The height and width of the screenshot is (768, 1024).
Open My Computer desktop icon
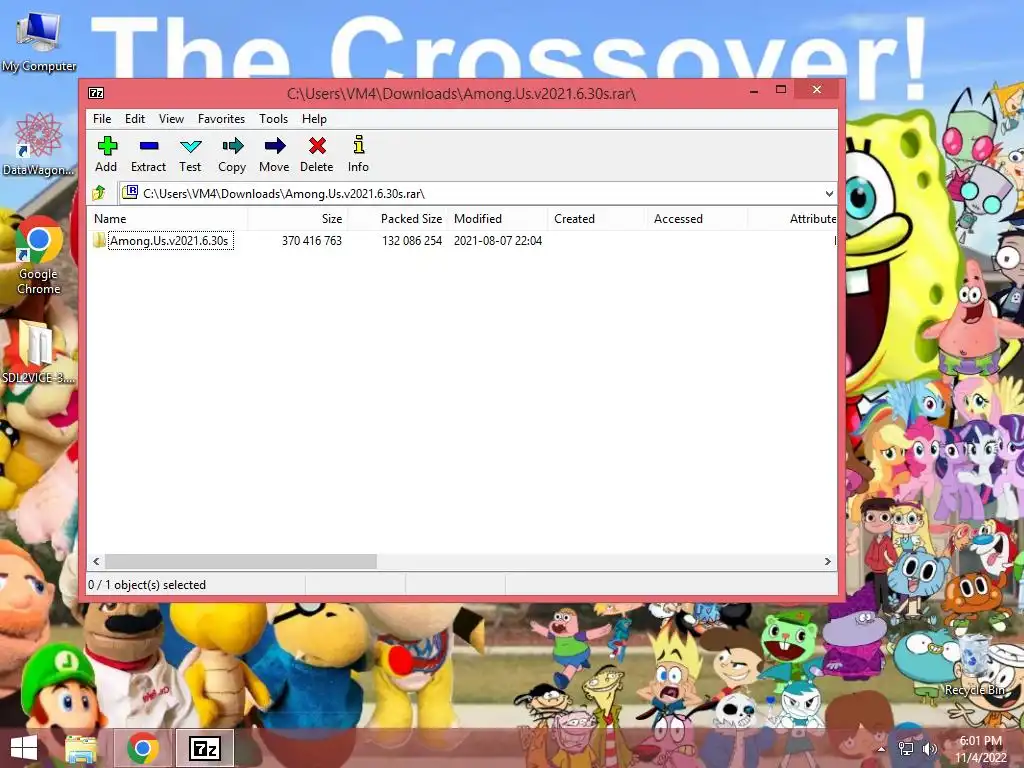tap(39, 40)
